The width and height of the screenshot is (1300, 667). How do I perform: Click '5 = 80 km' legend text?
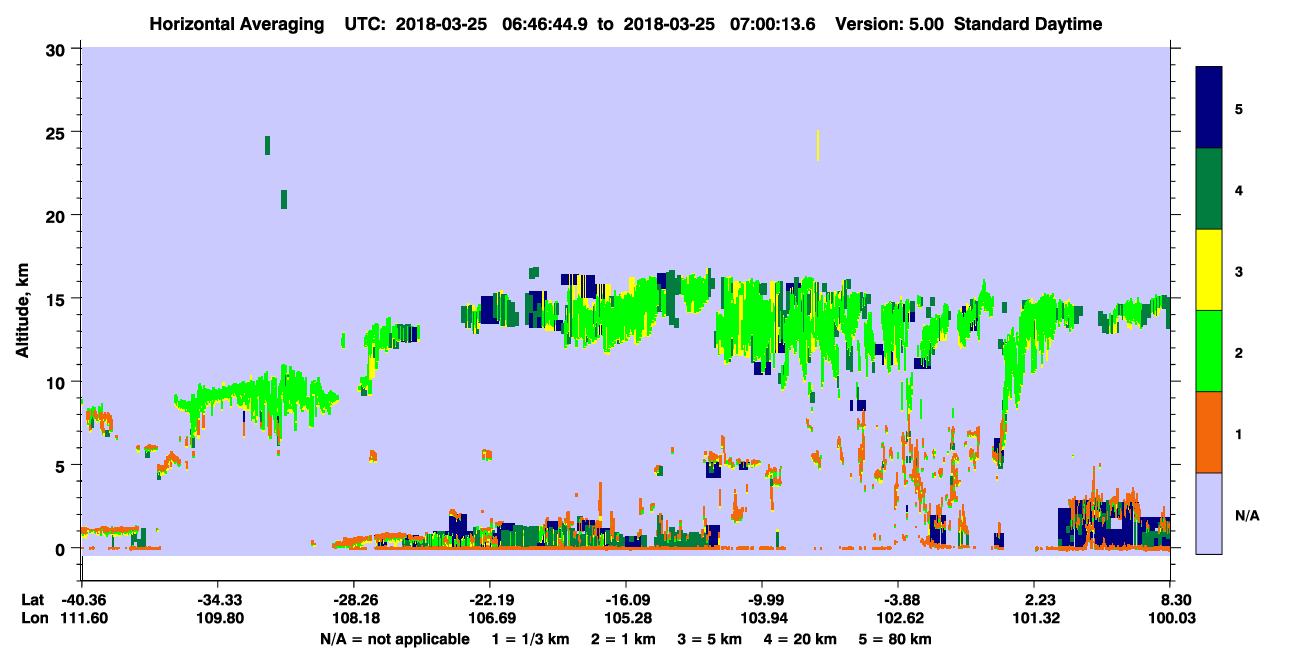point(897,638)
